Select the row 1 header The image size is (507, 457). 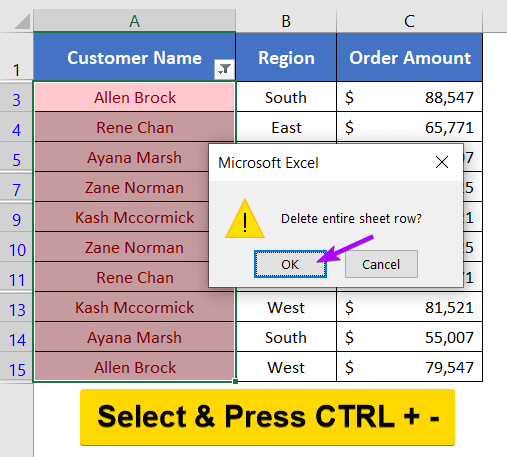pos(16,57)
